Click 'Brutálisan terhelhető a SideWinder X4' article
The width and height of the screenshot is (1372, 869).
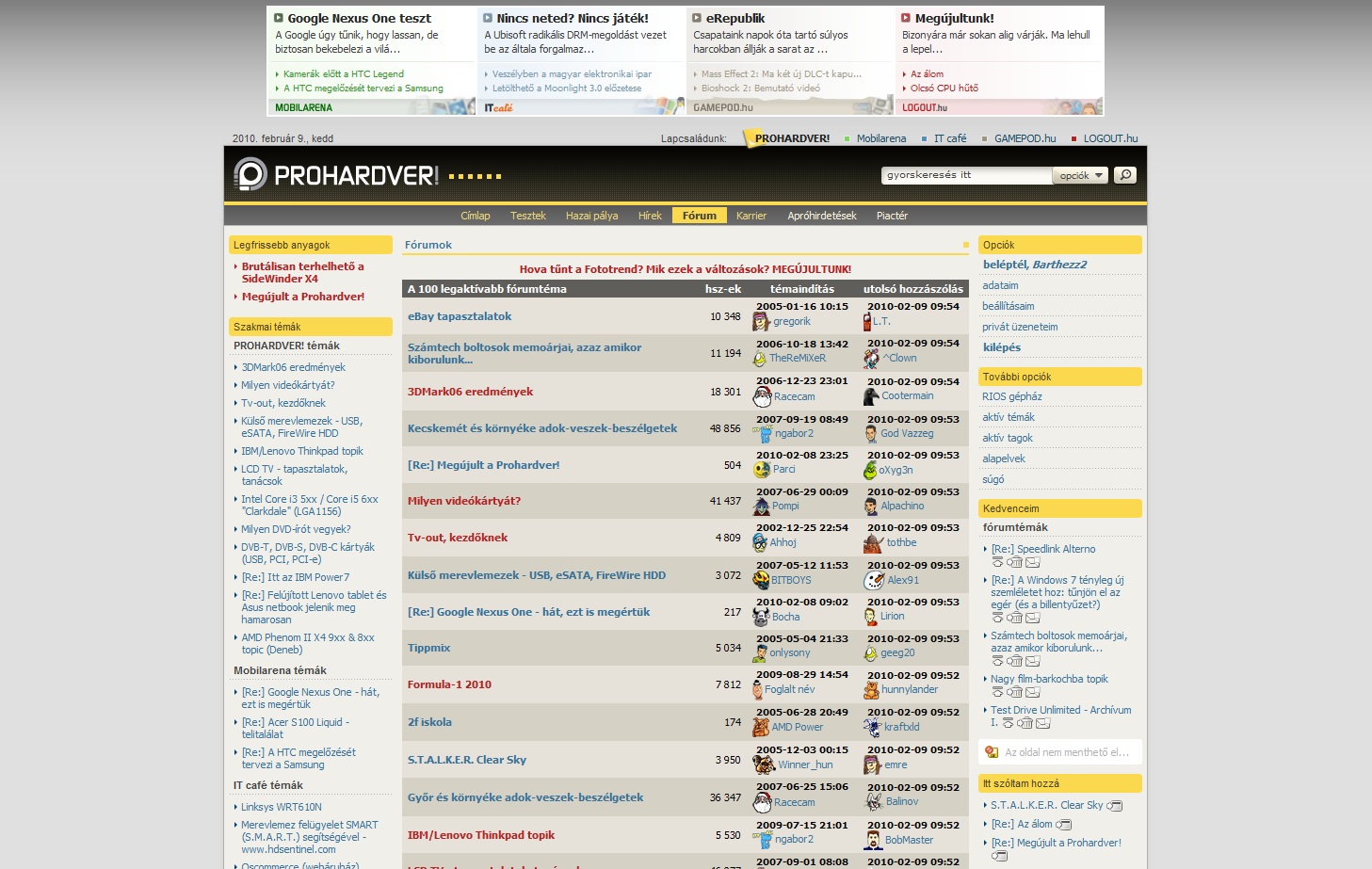(x=302, y=273)
